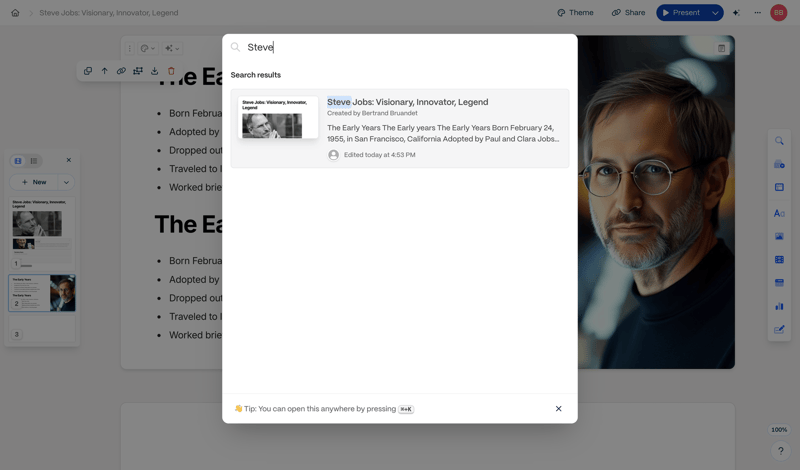Viewport: 800px width, 470px height.
Task: Click the Share button
Action: point(628,13)
